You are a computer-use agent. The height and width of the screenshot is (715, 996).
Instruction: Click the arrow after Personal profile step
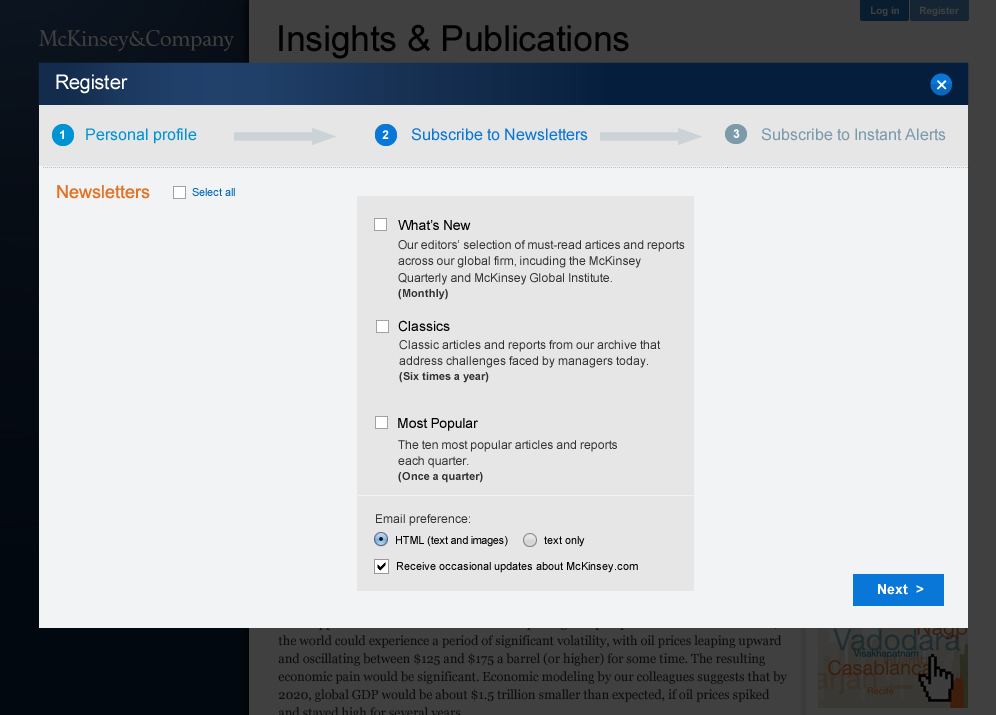coord(284,135)
